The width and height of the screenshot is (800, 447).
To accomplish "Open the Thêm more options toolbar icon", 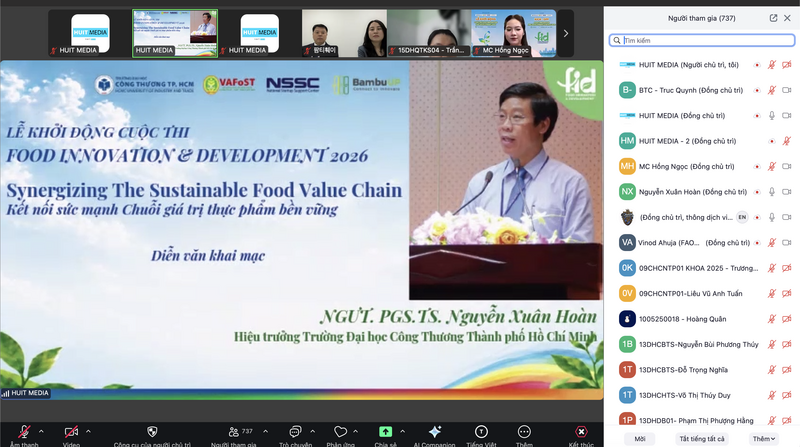I will pyautogui.click(x=524, y=432).
